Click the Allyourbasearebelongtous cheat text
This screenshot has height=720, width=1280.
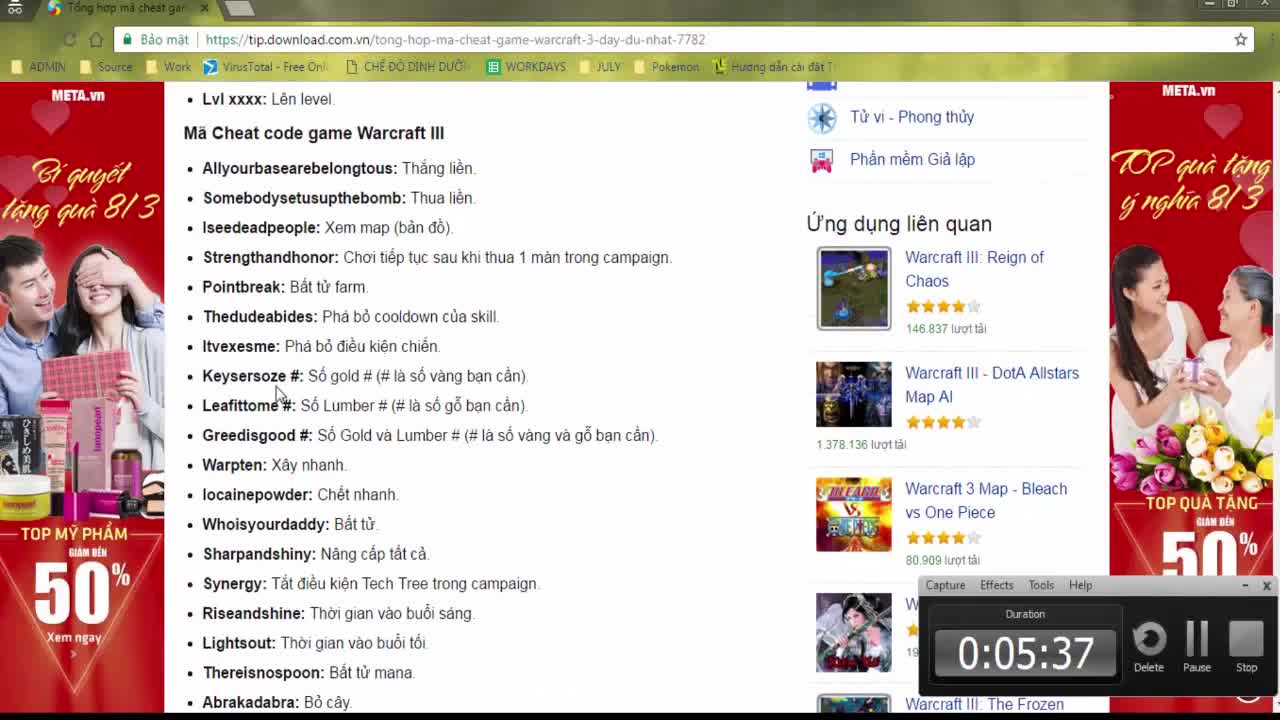click(x=300, y=168)
